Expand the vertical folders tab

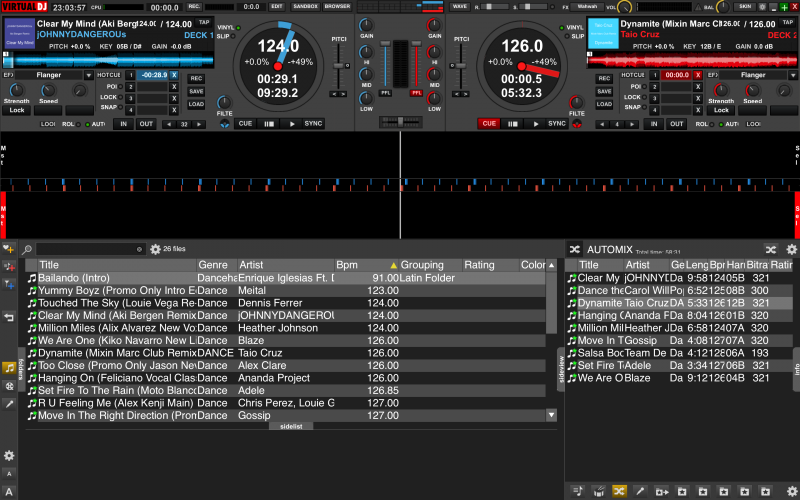pyautogui.click(x=21, y=369)
